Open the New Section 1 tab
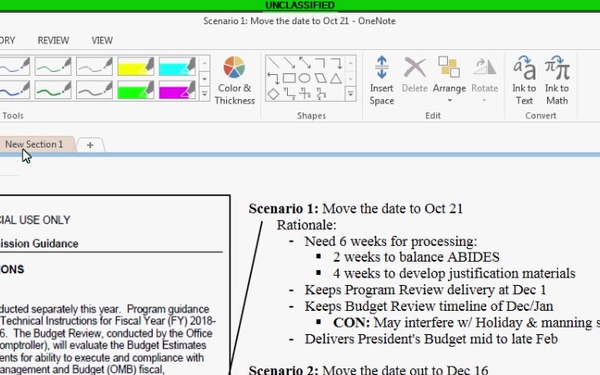Image resolution: width=600 pixels, height=375 pixels. [x=34, y=144]
